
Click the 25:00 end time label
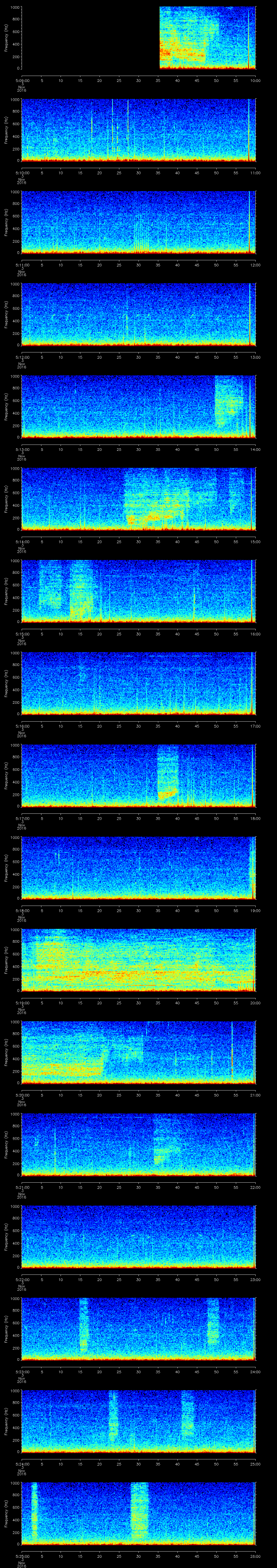256,1464
